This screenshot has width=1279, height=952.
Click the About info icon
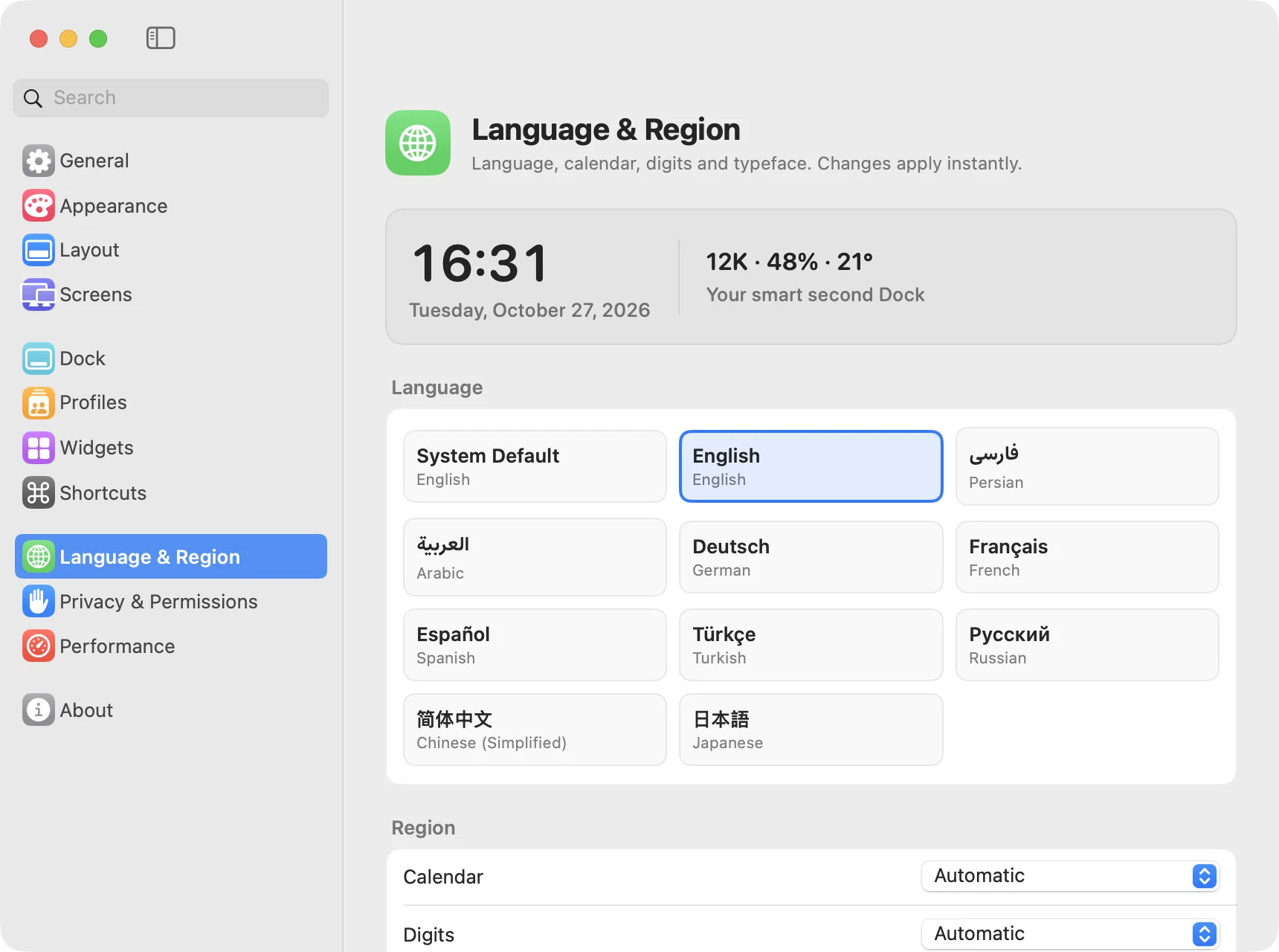pos(39,710)
